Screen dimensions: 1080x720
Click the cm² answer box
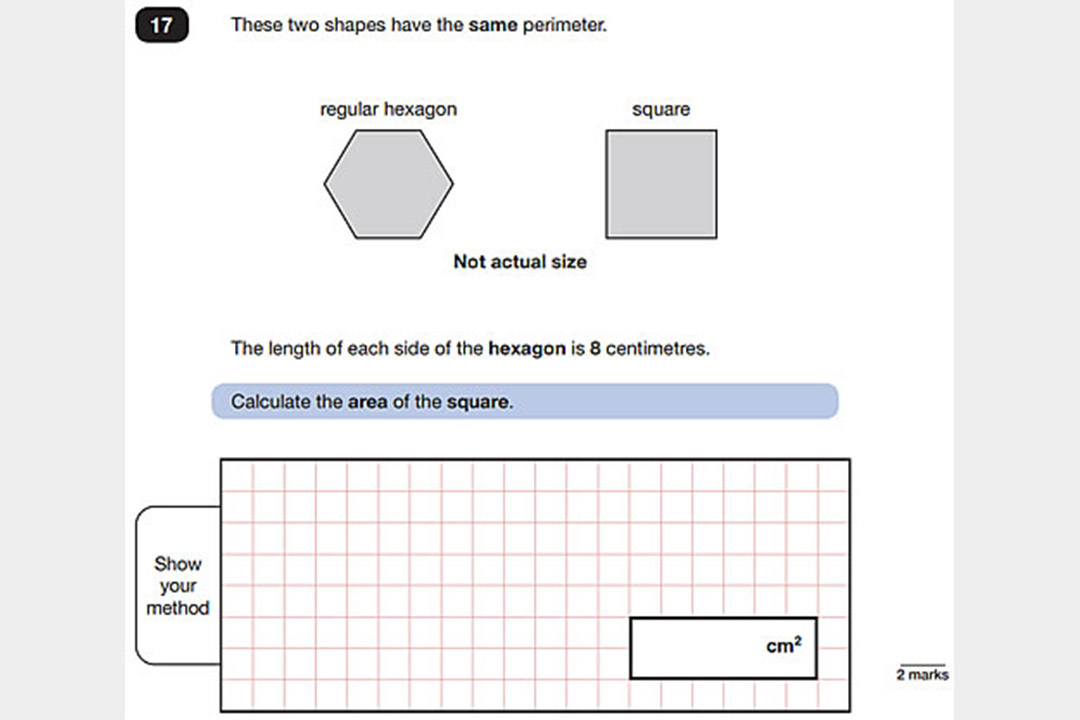722,647
